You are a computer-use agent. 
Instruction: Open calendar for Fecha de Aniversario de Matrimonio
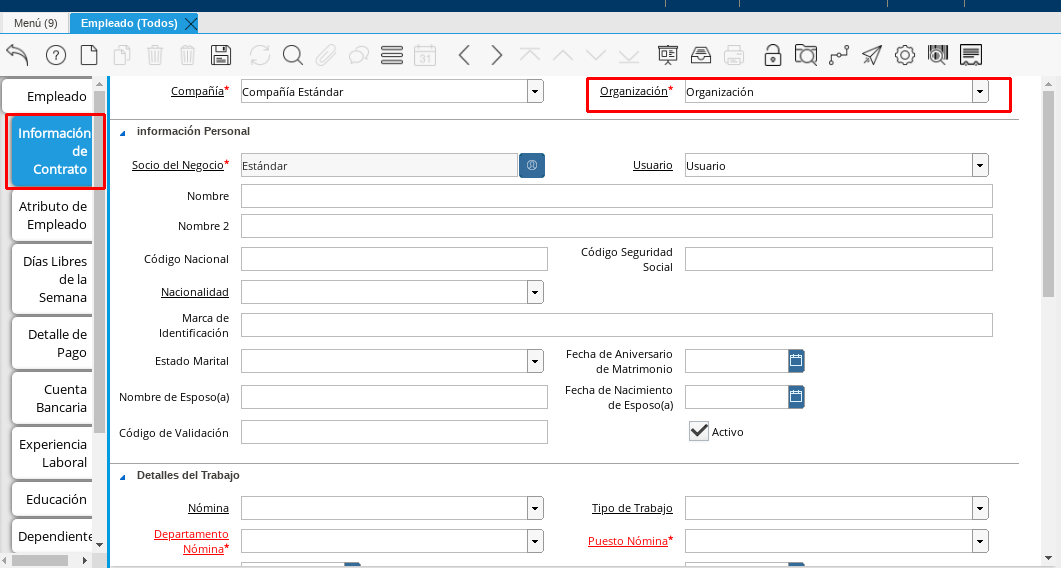(x=796, y=361)
